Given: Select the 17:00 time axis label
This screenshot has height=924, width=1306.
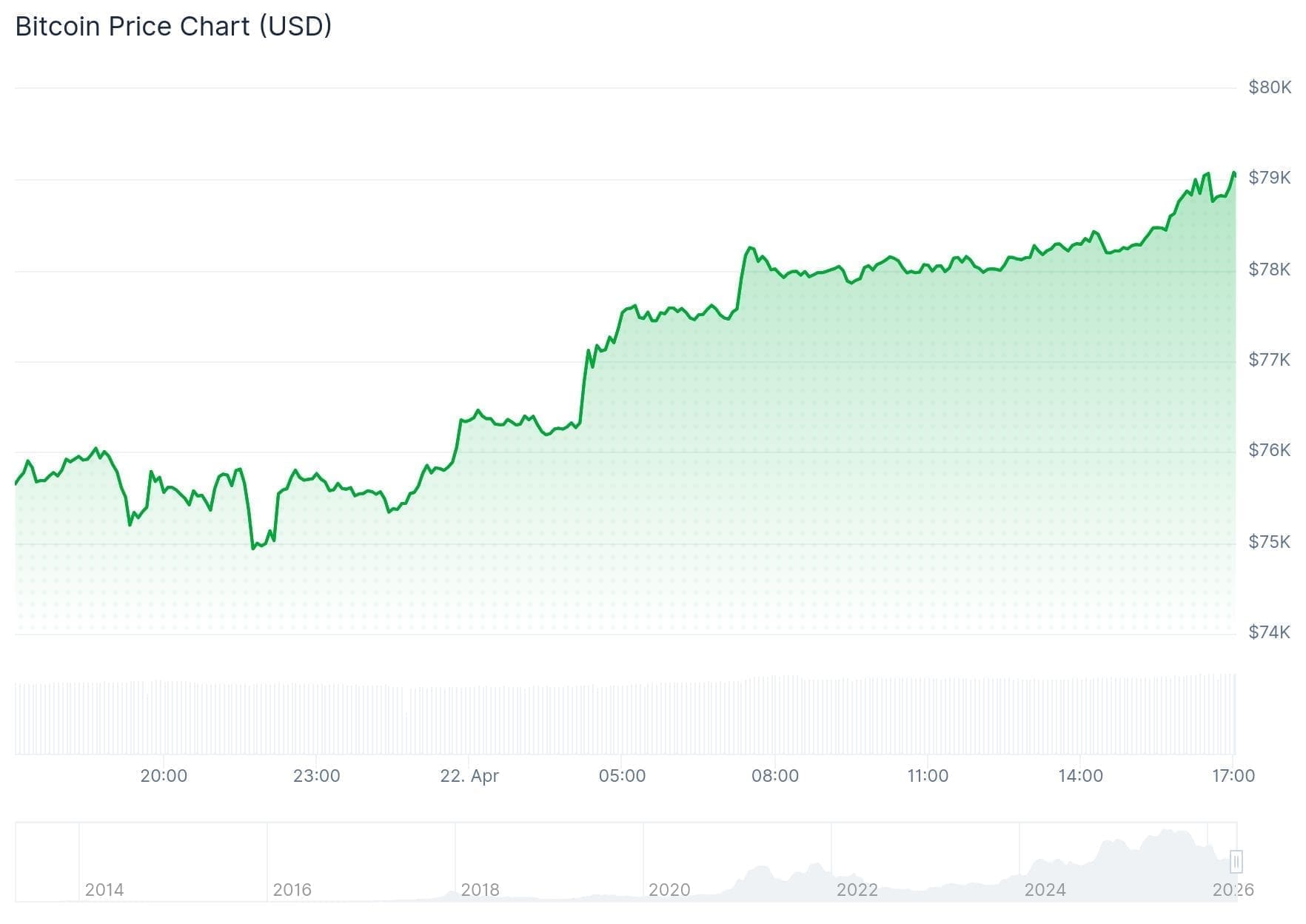Looking at the screenshot, I should pos(1233,776).
